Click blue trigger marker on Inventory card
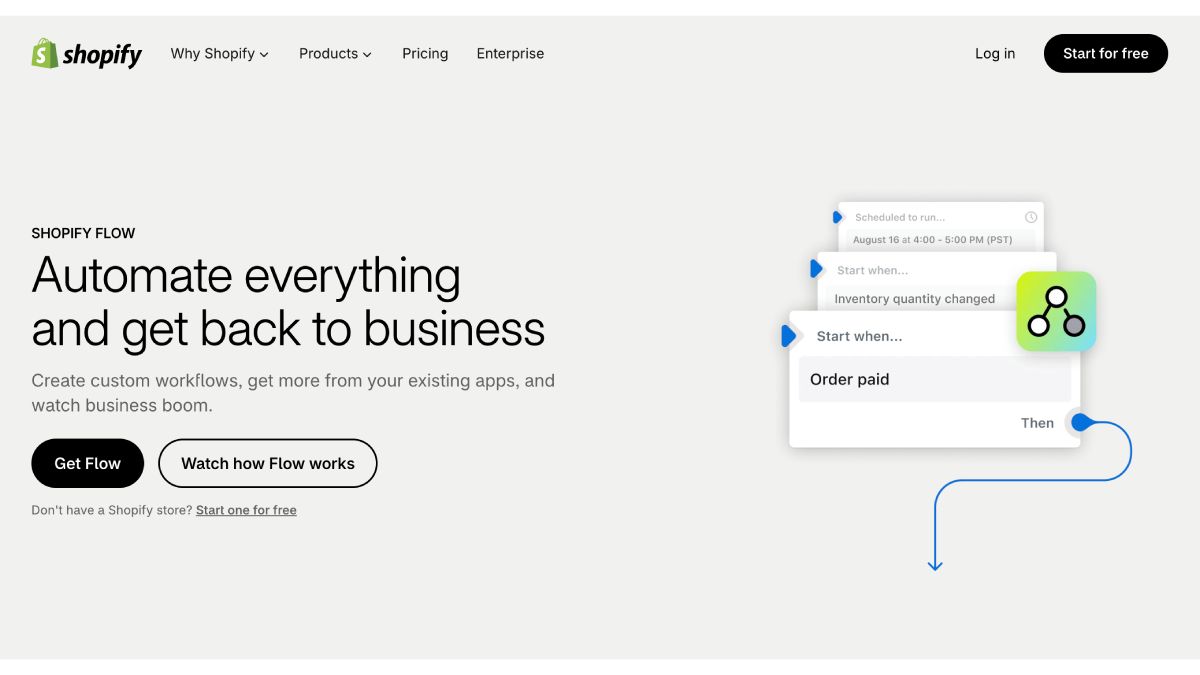The height and width of the screenshot is (675, 1200). point(816,269)
